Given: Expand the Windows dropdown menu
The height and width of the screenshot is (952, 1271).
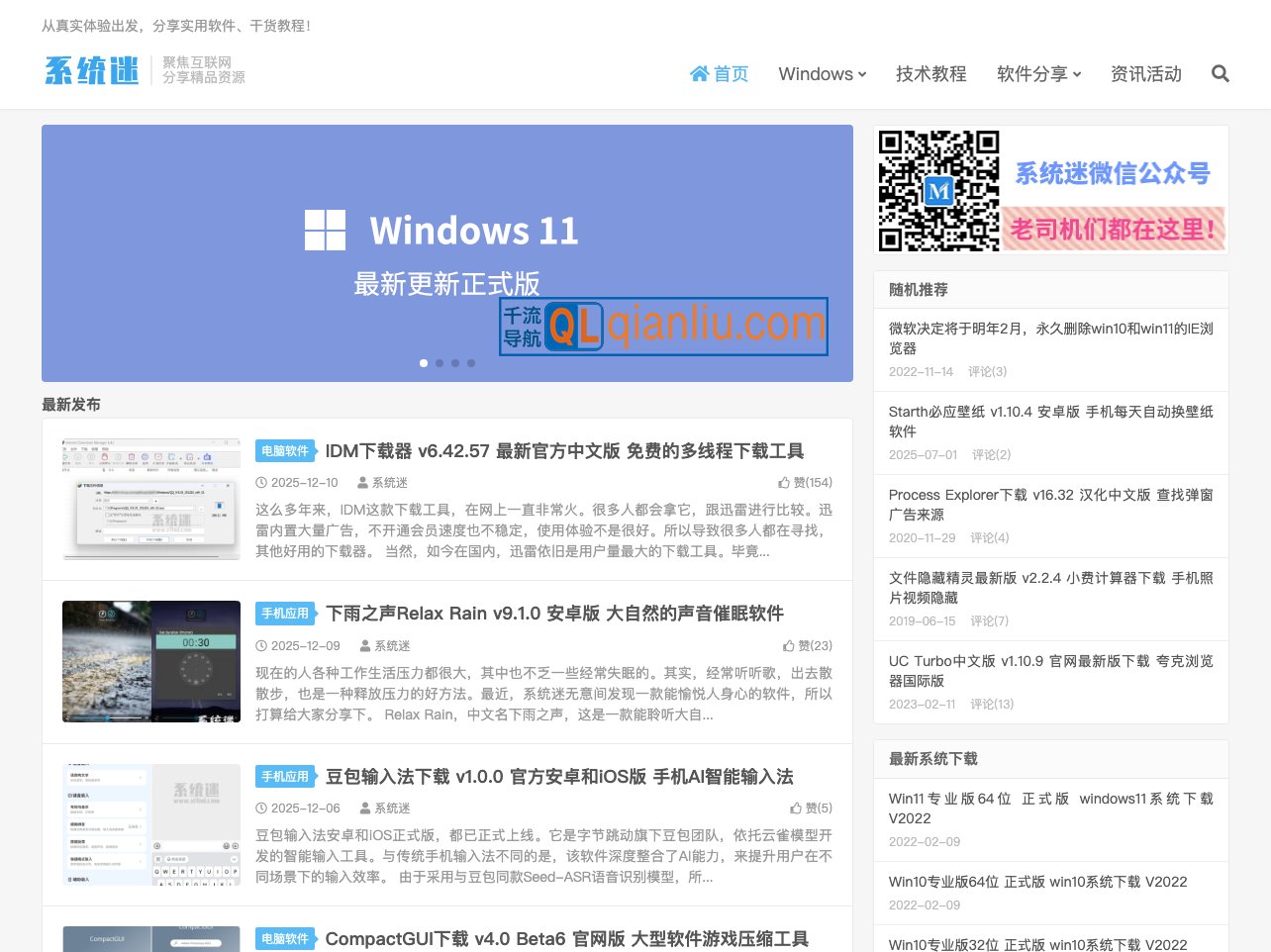Looking at the screenshot, I should pos(822,74).
